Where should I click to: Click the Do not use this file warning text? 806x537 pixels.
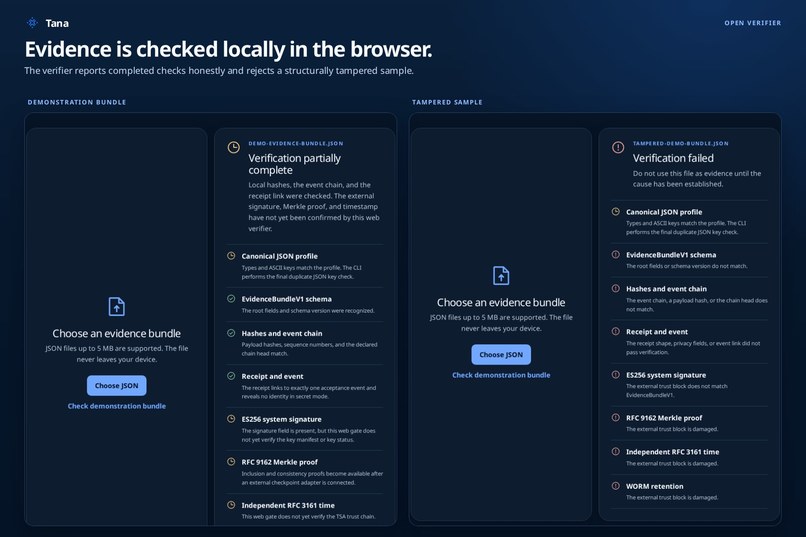(x=697, y=179)
